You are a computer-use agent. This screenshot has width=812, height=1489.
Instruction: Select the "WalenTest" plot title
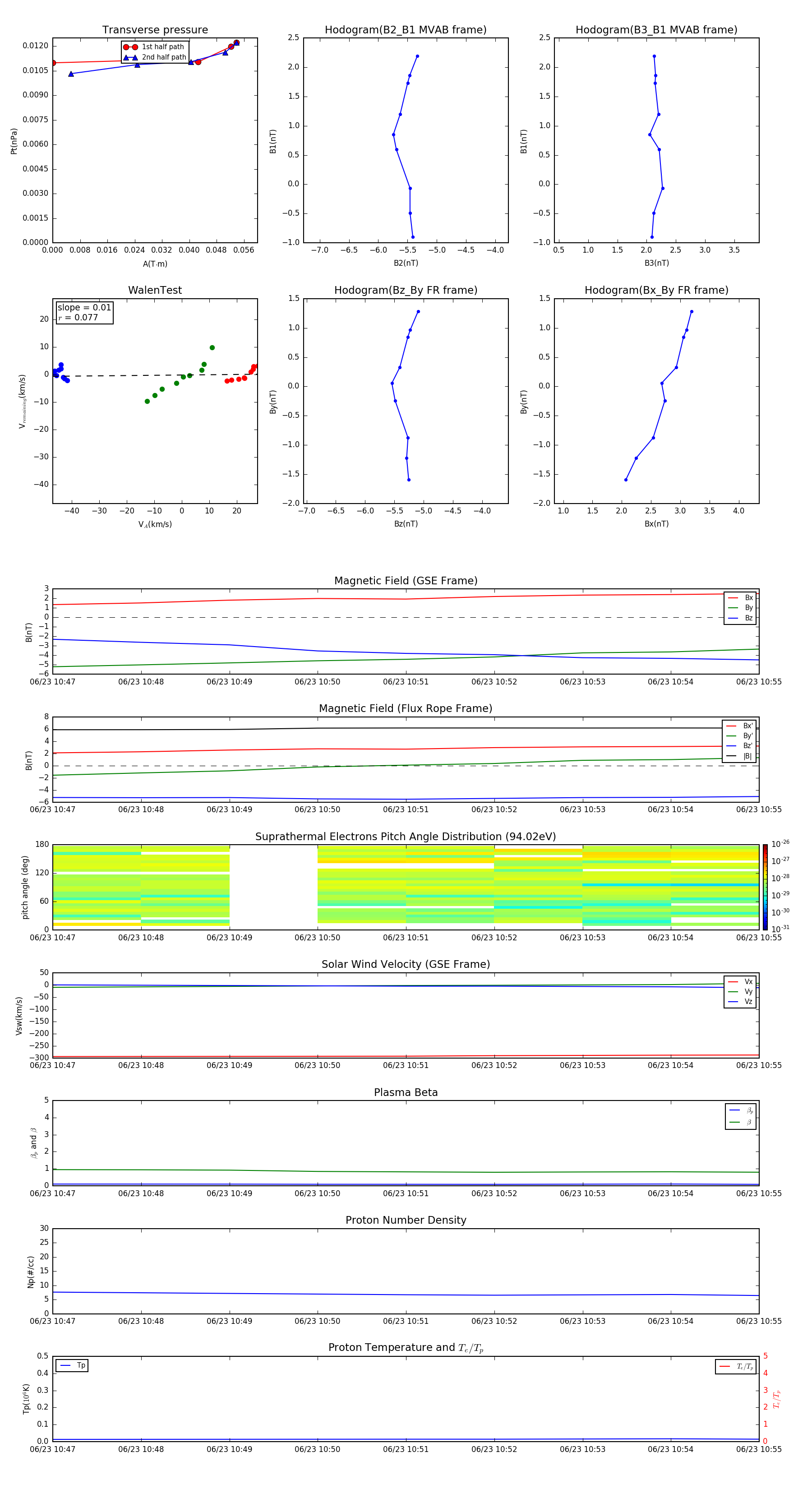tap(155, 290)
